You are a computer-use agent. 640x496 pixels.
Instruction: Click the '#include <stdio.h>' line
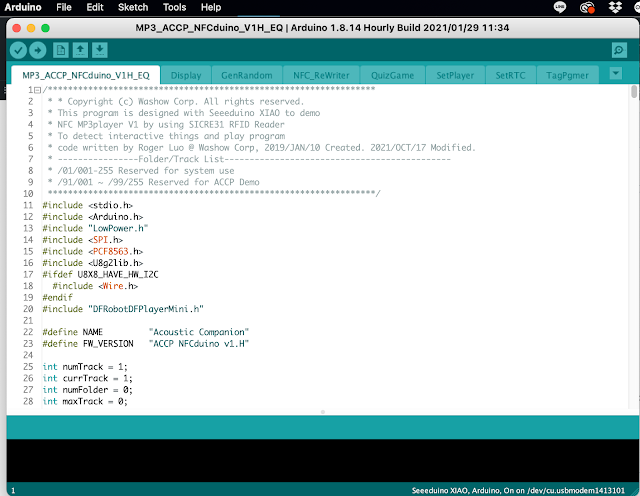coord(87,205)
